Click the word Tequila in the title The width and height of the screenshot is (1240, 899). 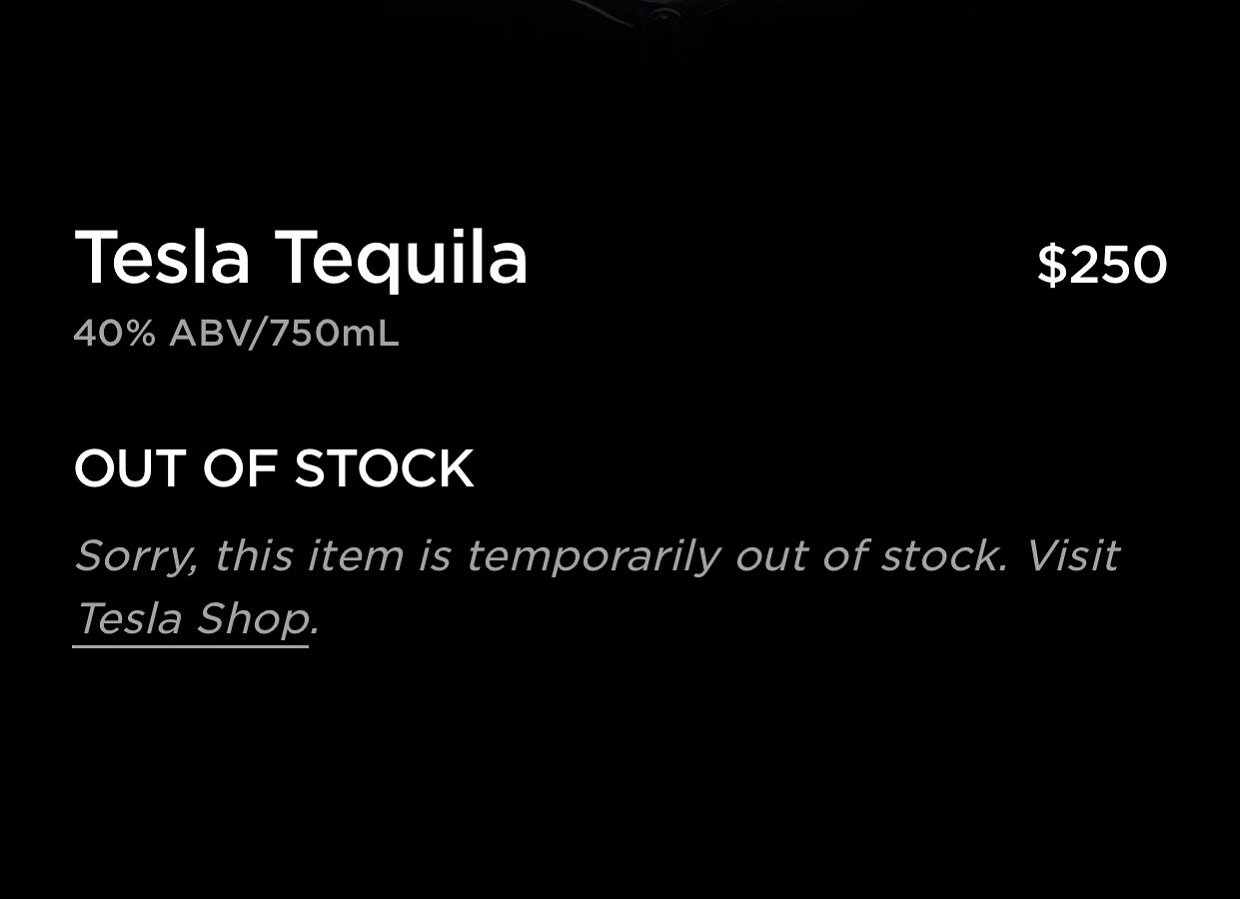[x=402, y=258]
